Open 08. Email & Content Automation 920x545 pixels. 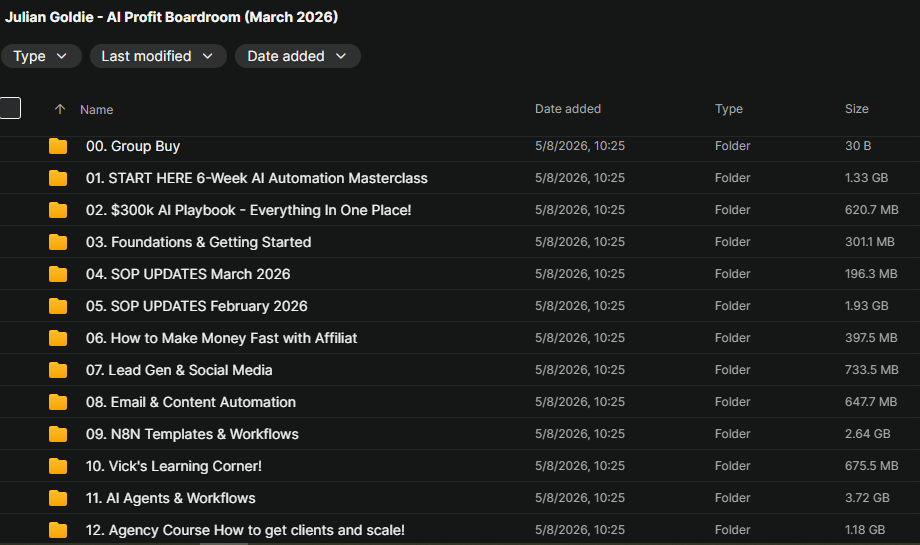click(x=191, y=402)
